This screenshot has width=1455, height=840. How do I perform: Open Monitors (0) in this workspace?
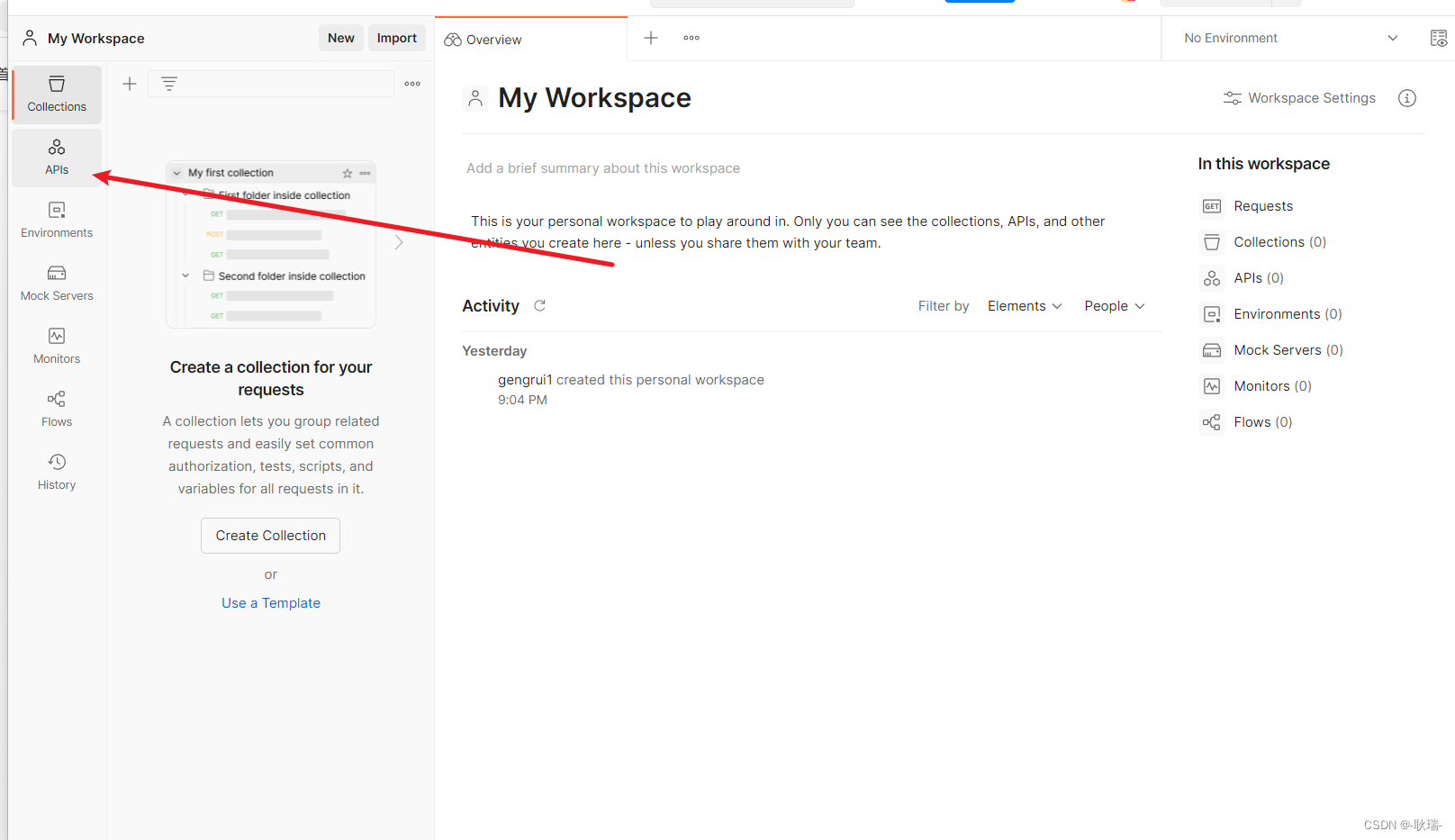(x=1272, y=386)
